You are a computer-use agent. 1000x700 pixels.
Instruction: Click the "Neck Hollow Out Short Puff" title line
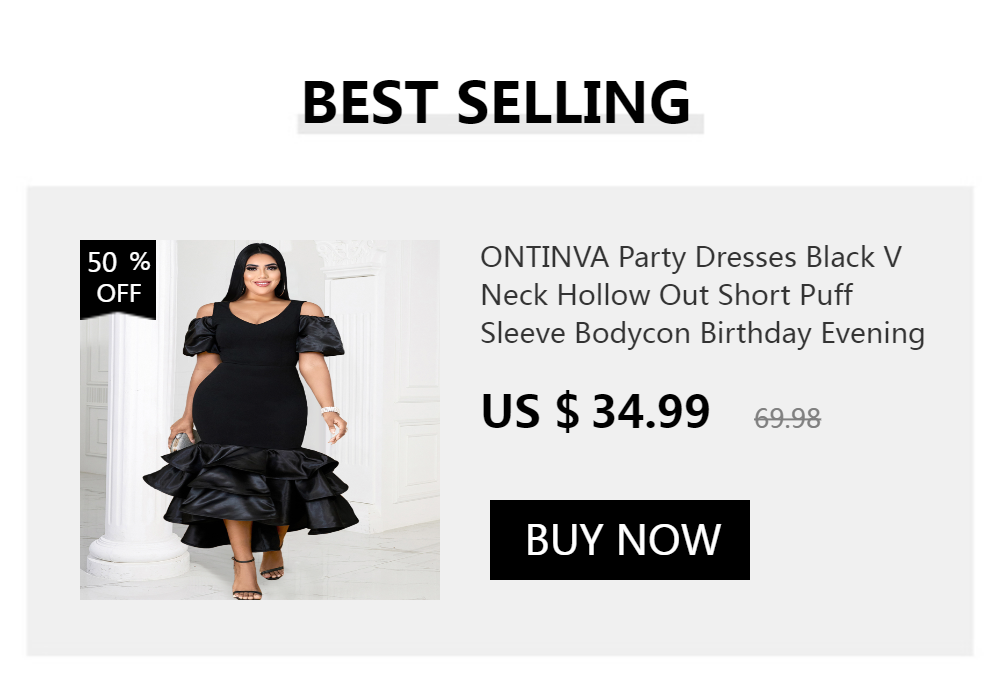[666, 296]
